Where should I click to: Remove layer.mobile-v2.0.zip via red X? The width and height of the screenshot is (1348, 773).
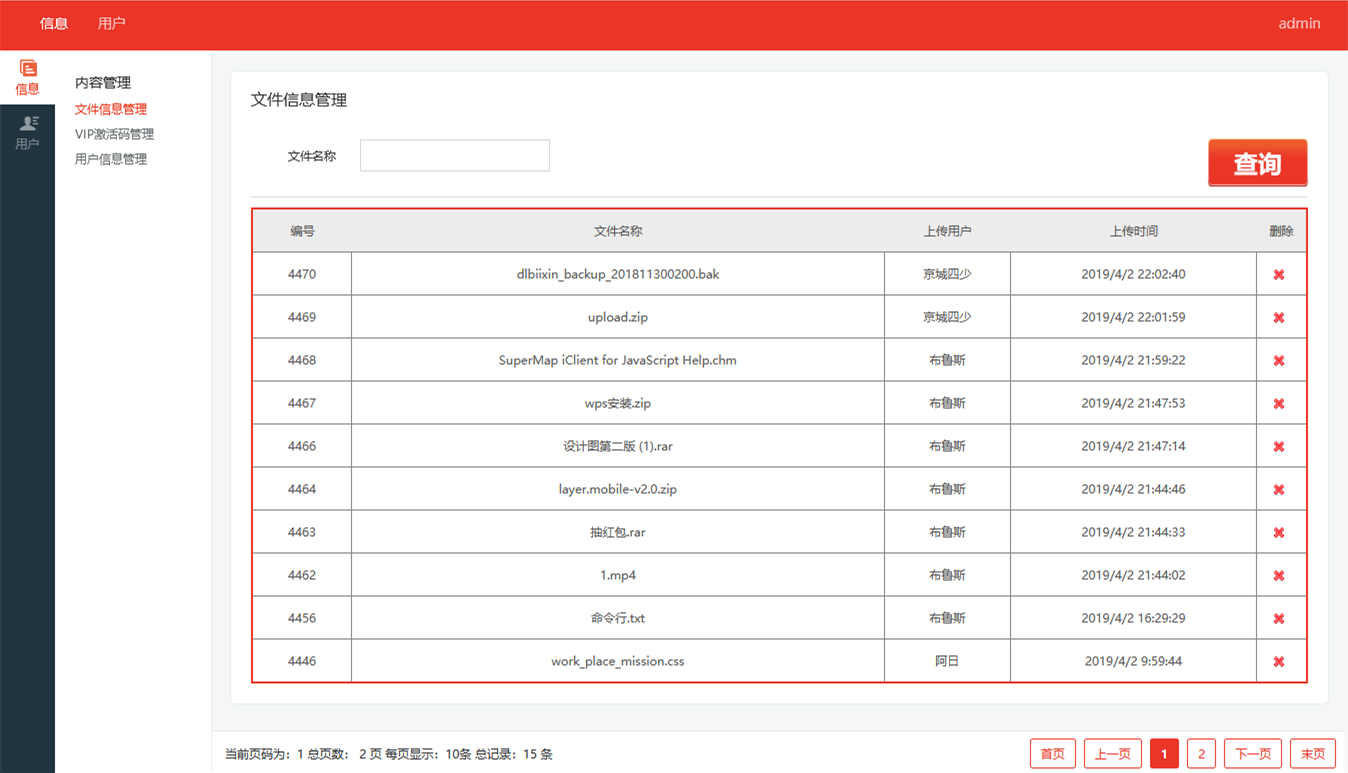click(x=1278, y=490)
